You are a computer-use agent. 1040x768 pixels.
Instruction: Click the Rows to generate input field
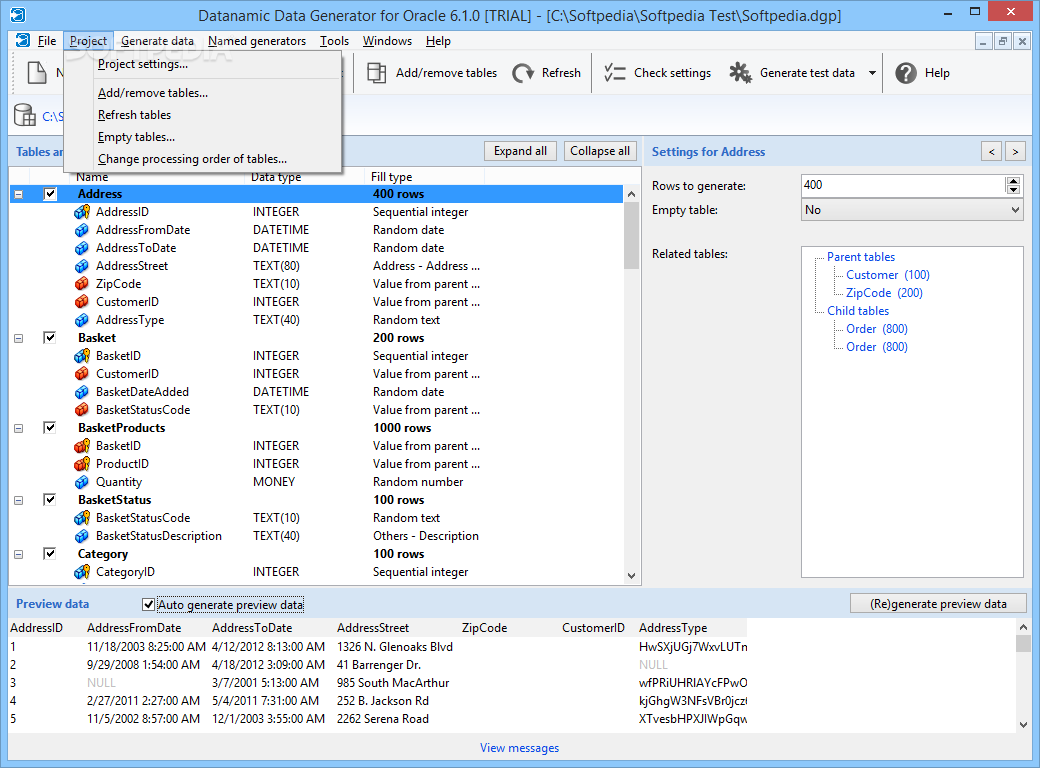point(903,185)
